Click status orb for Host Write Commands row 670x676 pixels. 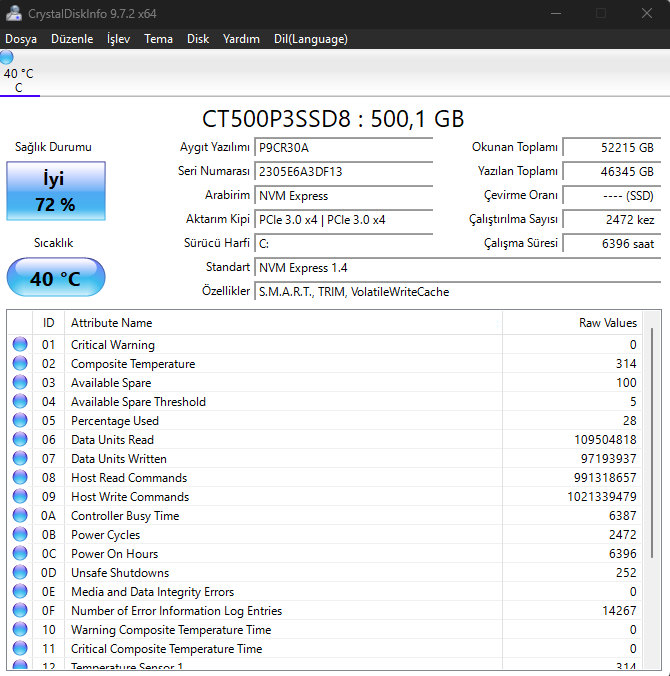(20, 496)
